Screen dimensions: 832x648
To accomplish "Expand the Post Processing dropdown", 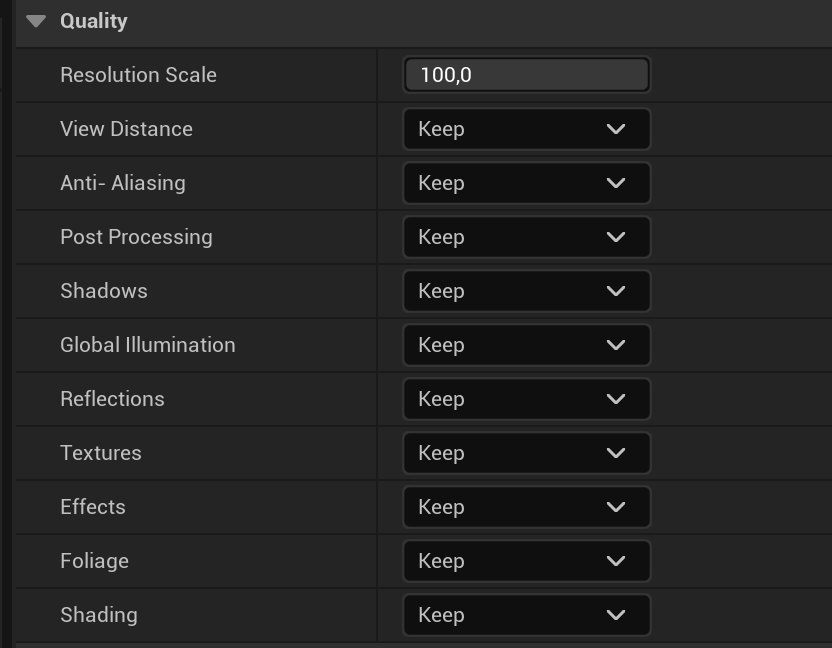I will [x=526, y=237].
